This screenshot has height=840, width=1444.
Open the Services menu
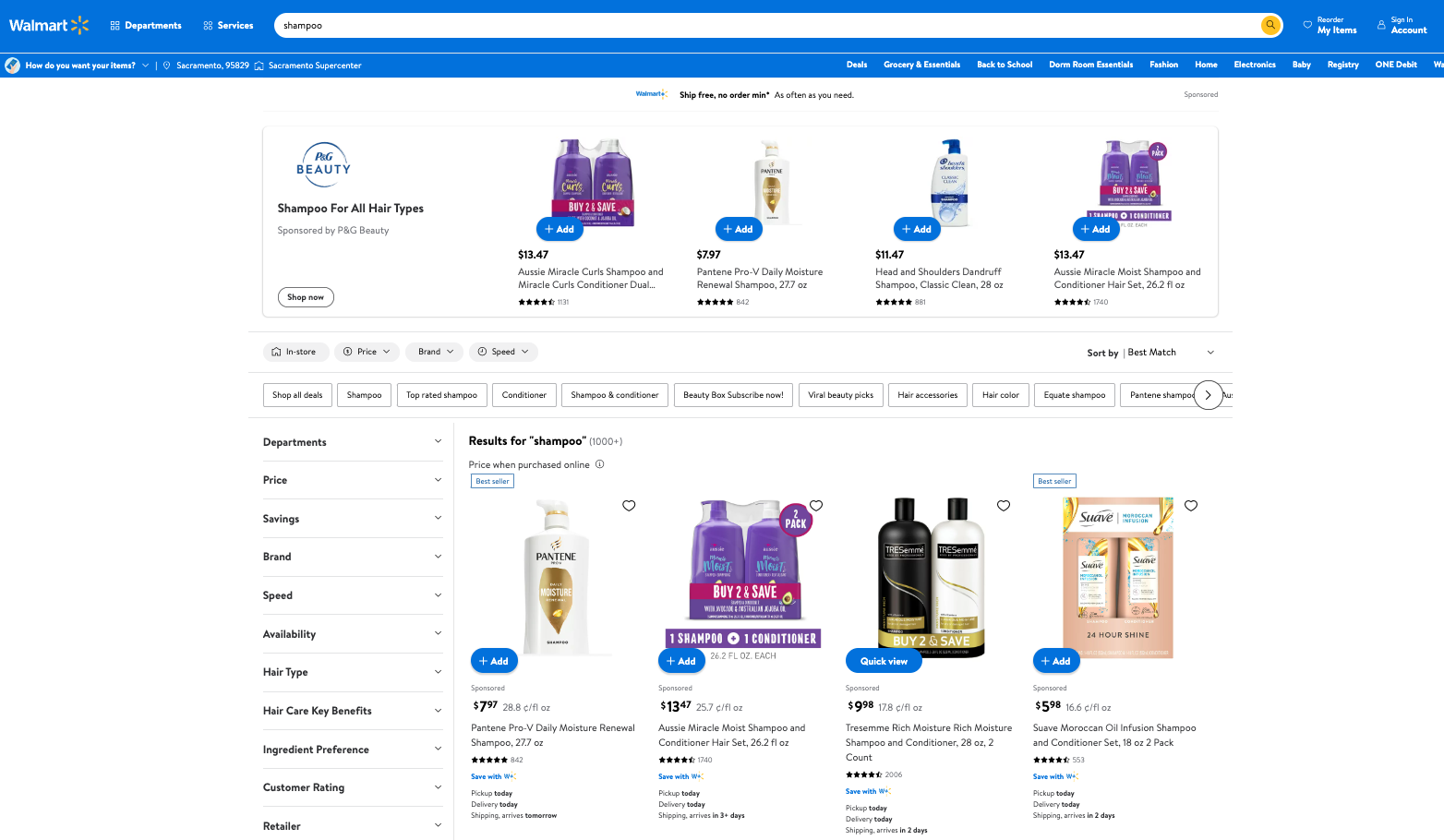coord(228,26)
